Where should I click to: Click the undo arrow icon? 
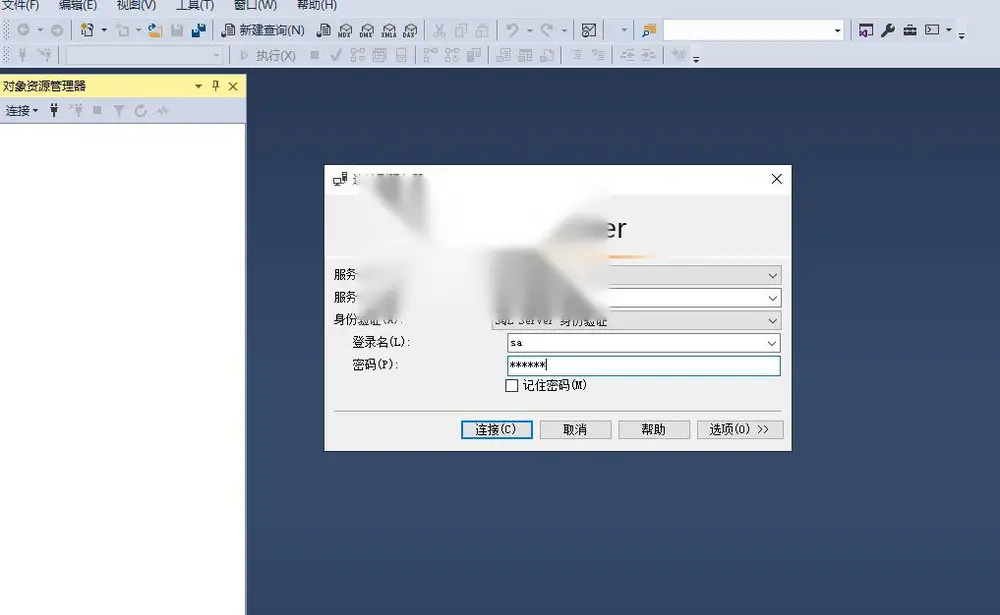tap(512, 30)
